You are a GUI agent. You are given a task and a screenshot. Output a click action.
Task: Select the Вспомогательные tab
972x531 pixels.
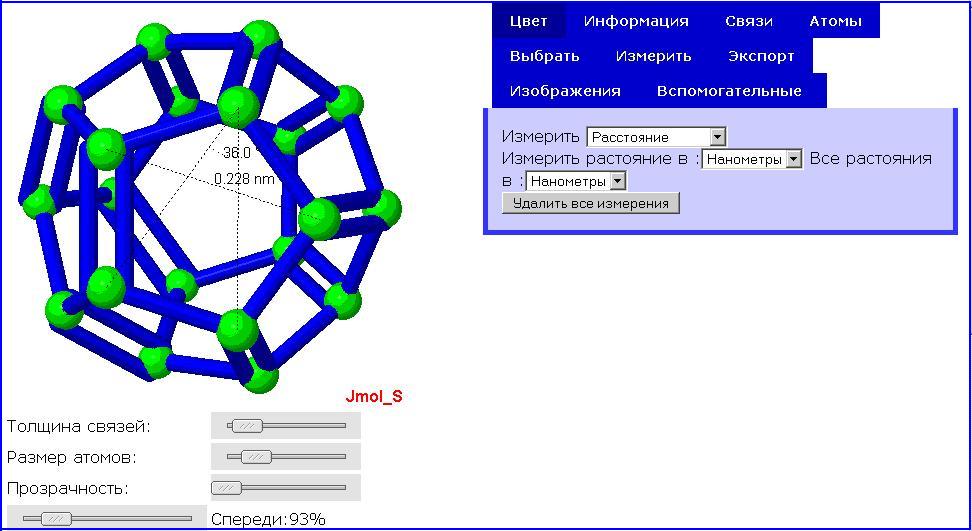[x=729, y=90]
